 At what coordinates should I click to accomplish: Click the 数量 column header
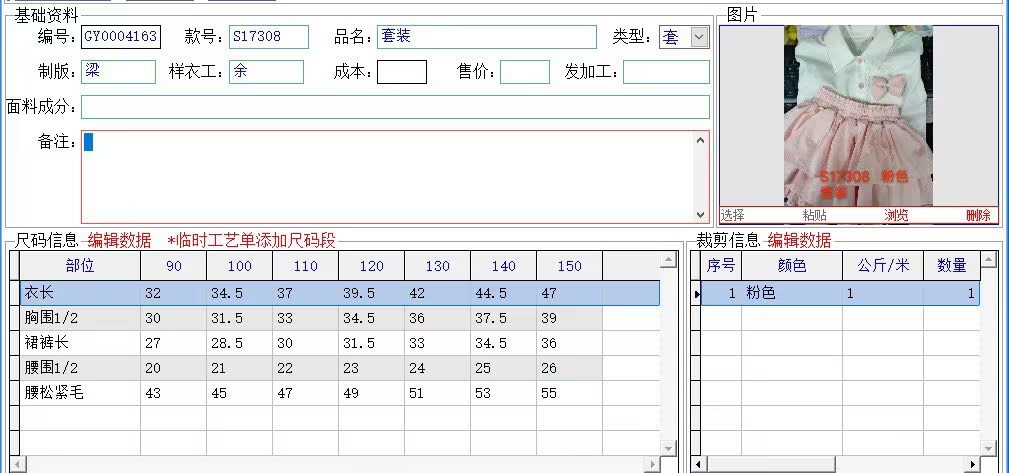coord(952,266)
